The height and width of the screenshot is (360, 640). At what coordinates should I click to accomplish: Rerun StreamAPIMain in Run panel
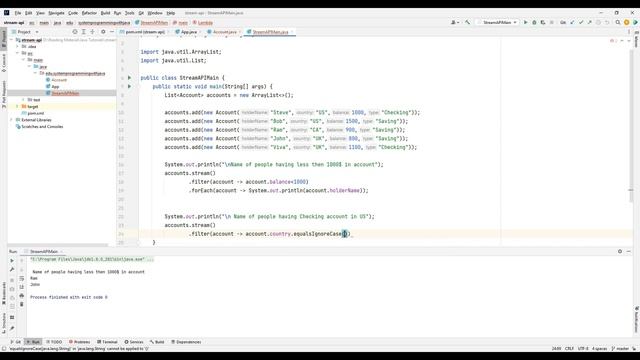click(12, 260)
